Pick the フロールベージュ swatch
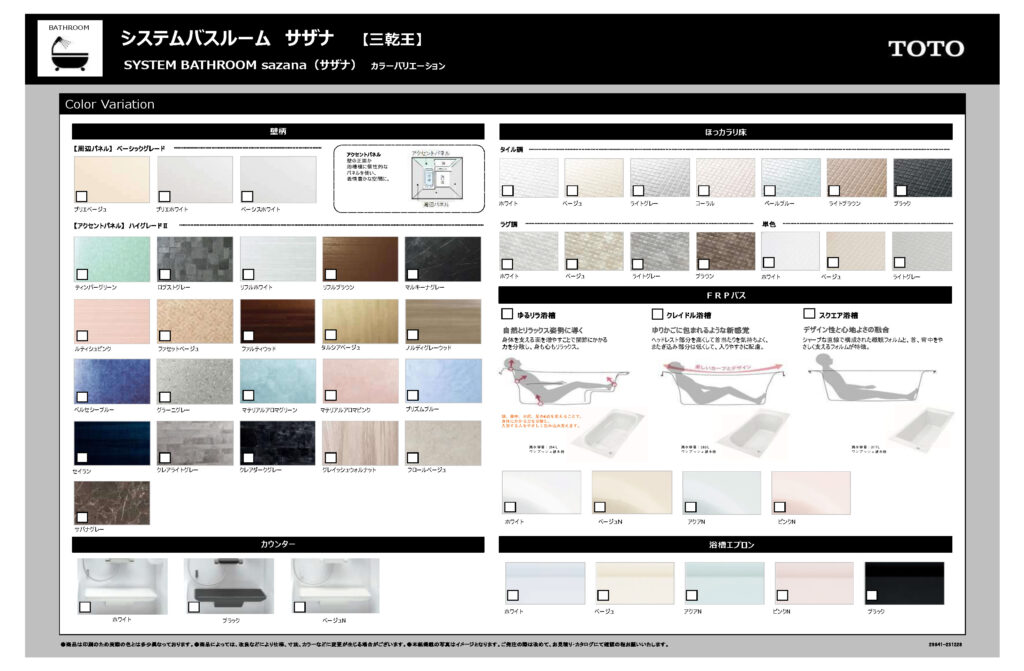This screenshot has height=671, width=1024. pos(443,443)
